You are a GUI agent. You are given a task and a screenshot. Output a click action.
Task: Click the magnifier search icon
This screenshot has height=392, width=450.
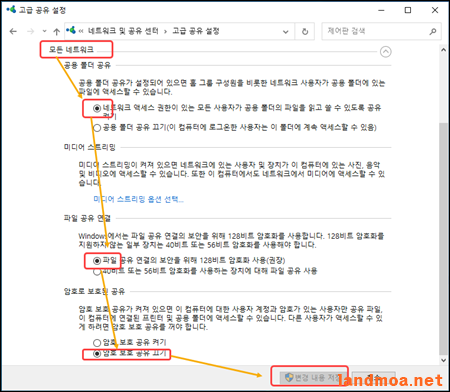tap(433, 32)
